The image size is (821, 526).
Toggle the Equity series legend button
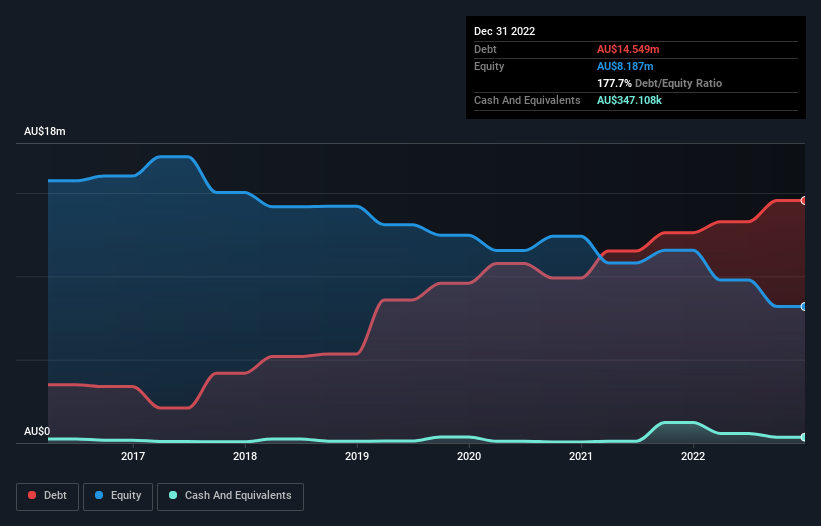click(118, 496)
